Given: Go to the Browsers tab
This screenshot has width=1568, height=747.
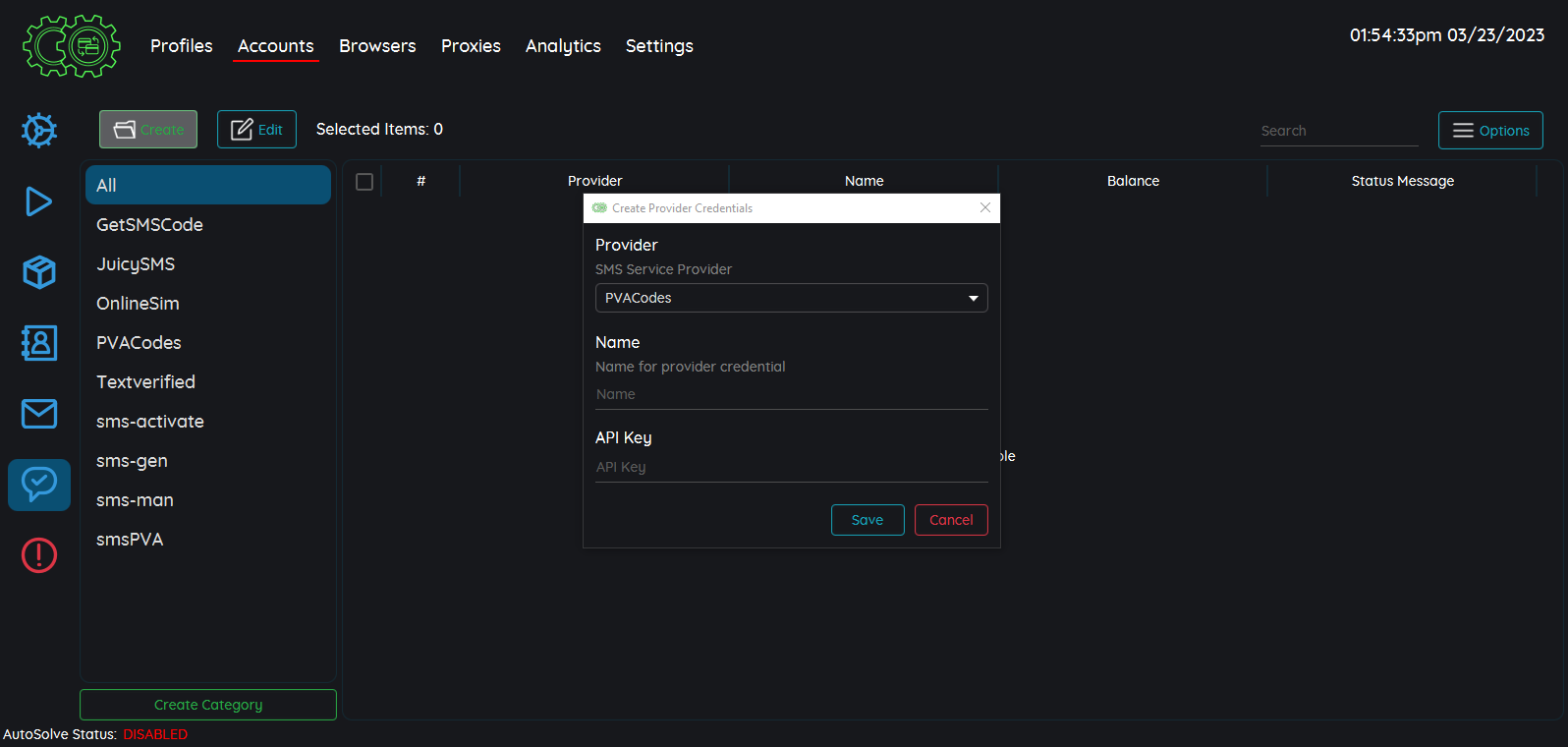Looking at the screenshot, I should pyautogui.click(x=377, y=46).
